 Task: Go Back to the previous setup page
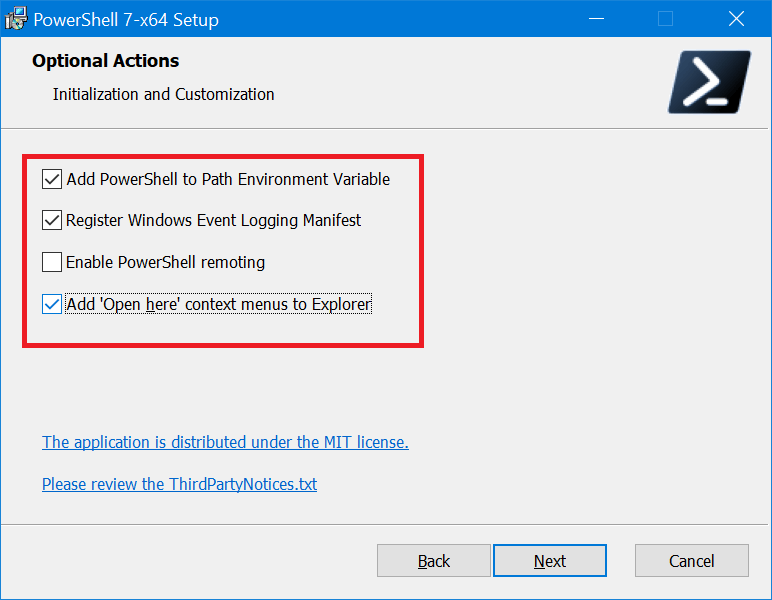click(x=433, y=561)
